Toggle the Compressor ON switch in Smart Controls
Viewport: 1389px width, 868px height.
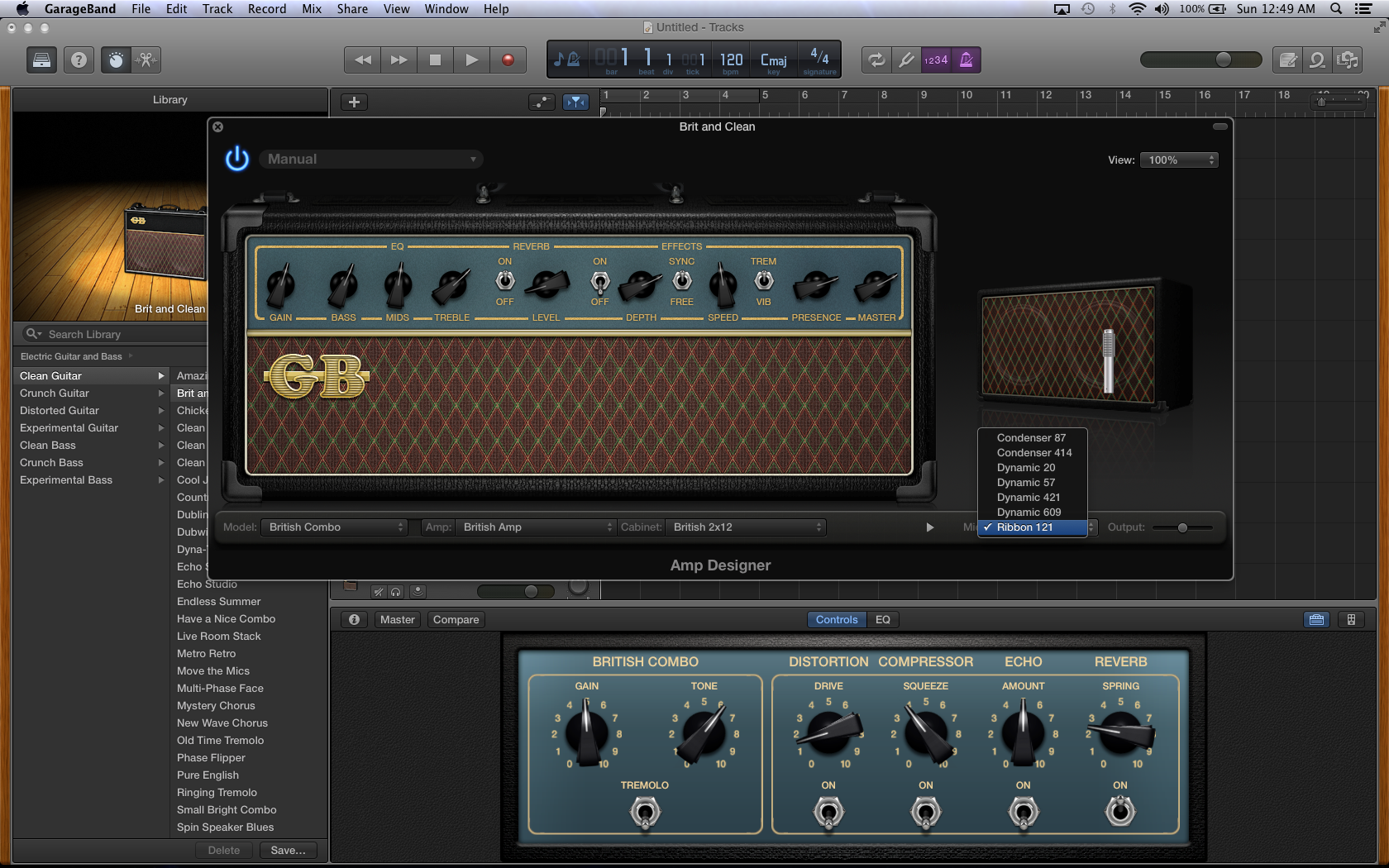pos(925,812)
